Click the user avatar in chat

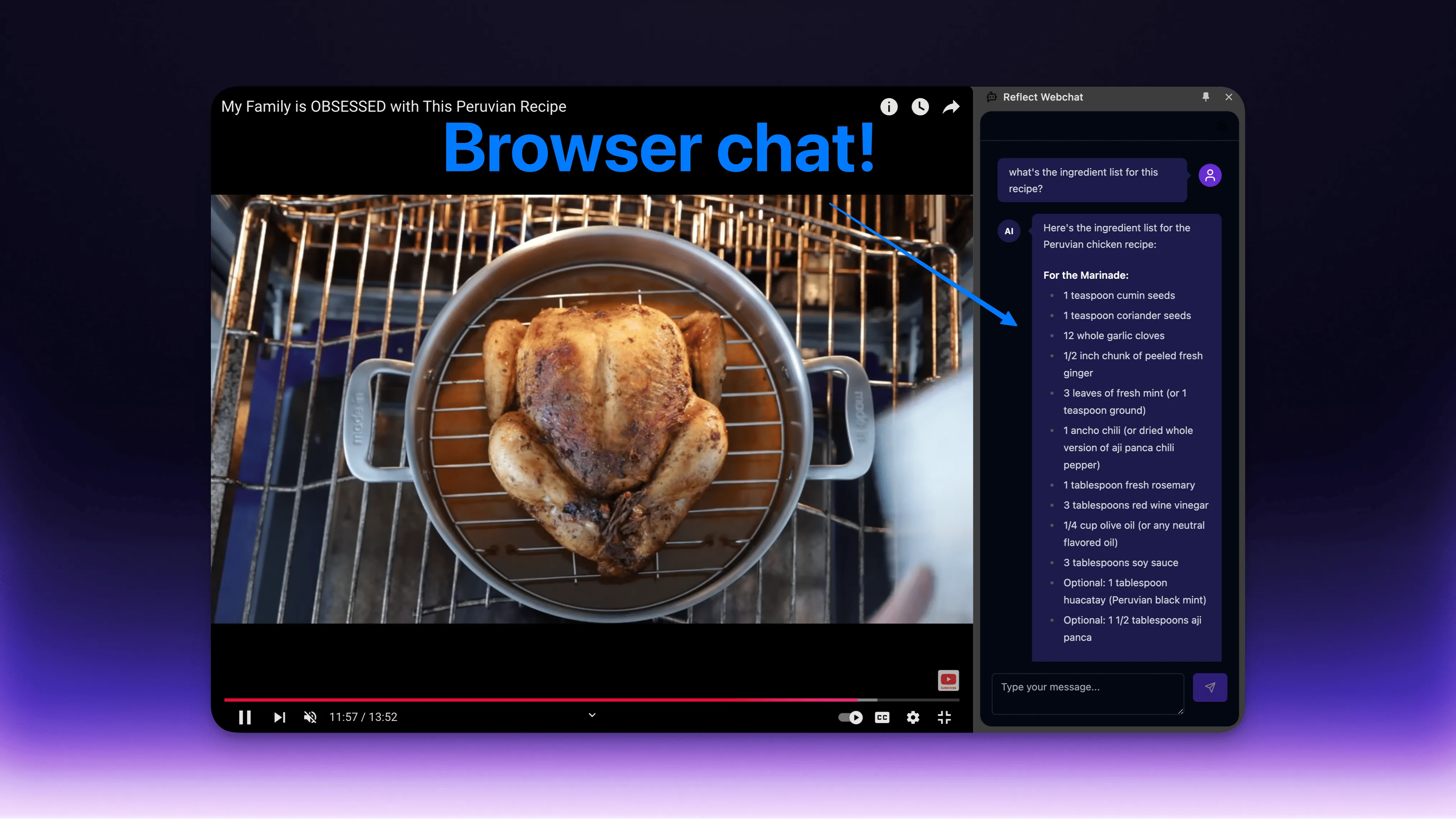1210,175
